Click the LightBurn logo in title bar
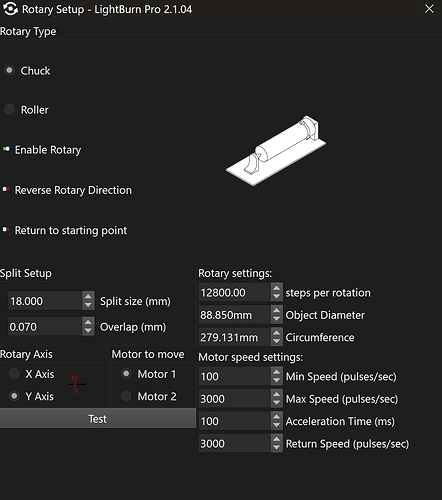Image resolution: width=442 pixels, height=500 pixels. pyautogui.click(x=10, y=9)
